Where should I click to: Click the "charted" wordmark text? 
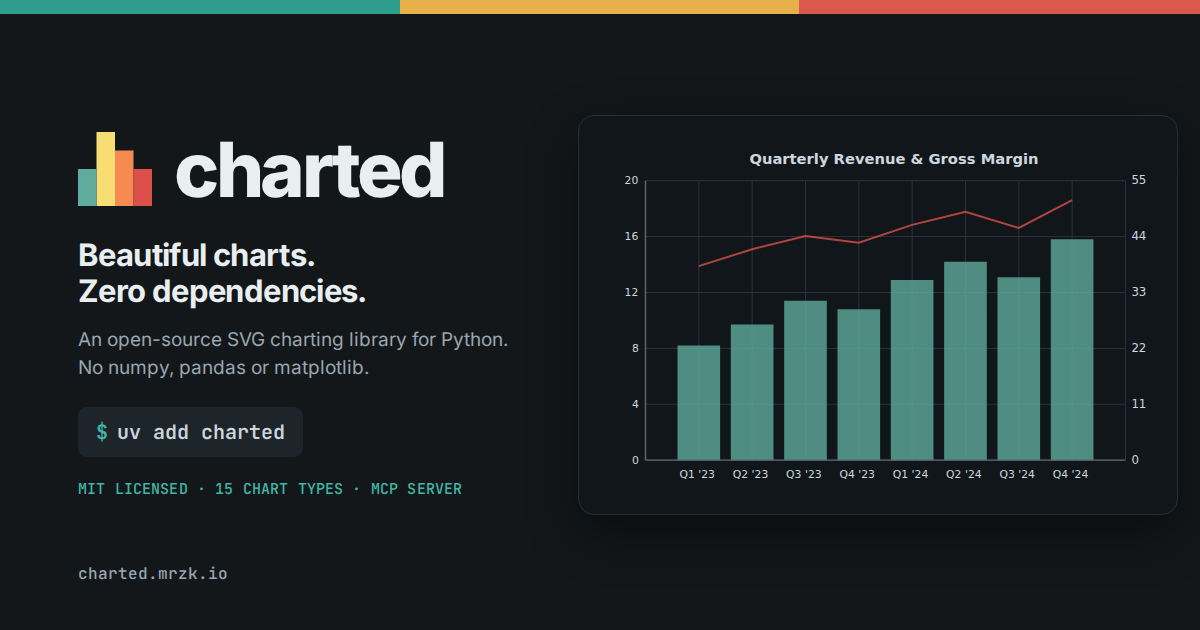(310, 170)
